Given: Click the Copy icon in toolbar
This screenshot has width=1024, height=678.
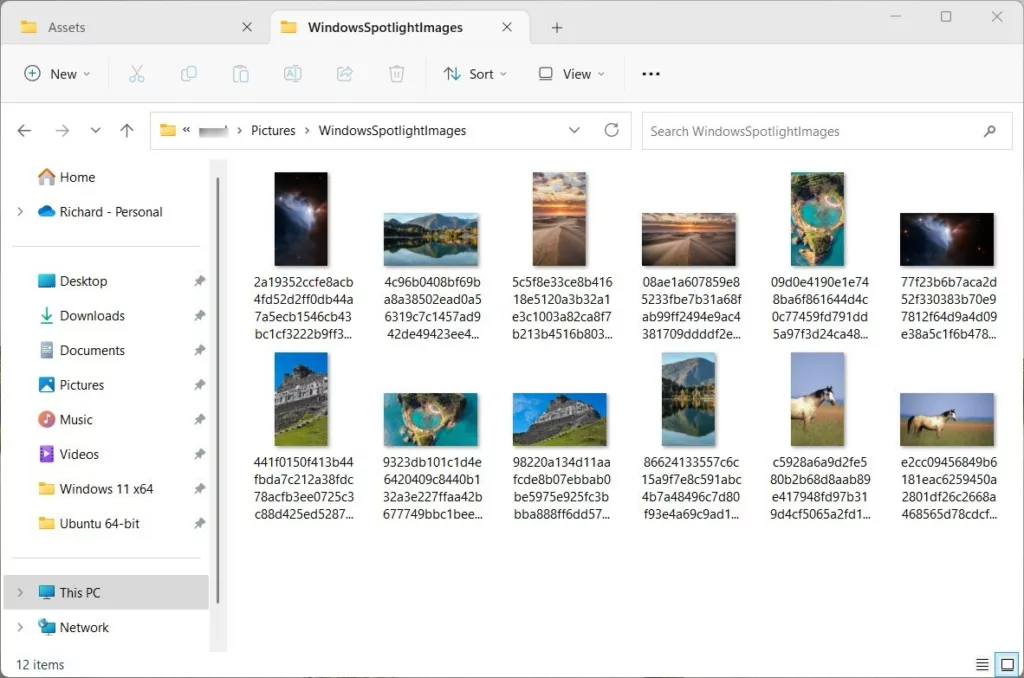Looking at the screenshot, I should click(x=189, y=74).
